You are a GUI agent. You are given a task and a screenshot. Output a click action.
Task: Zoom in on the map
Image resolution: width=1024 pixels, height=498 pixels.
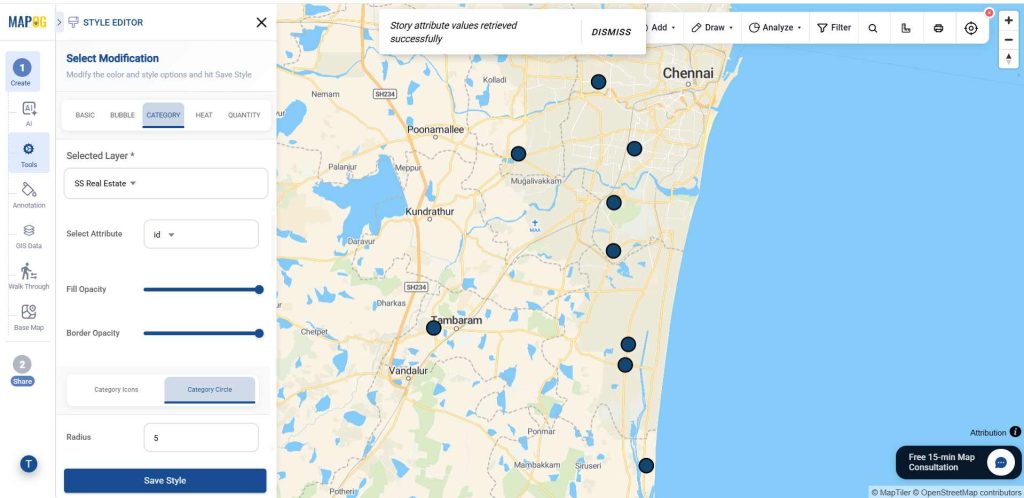1009,21
